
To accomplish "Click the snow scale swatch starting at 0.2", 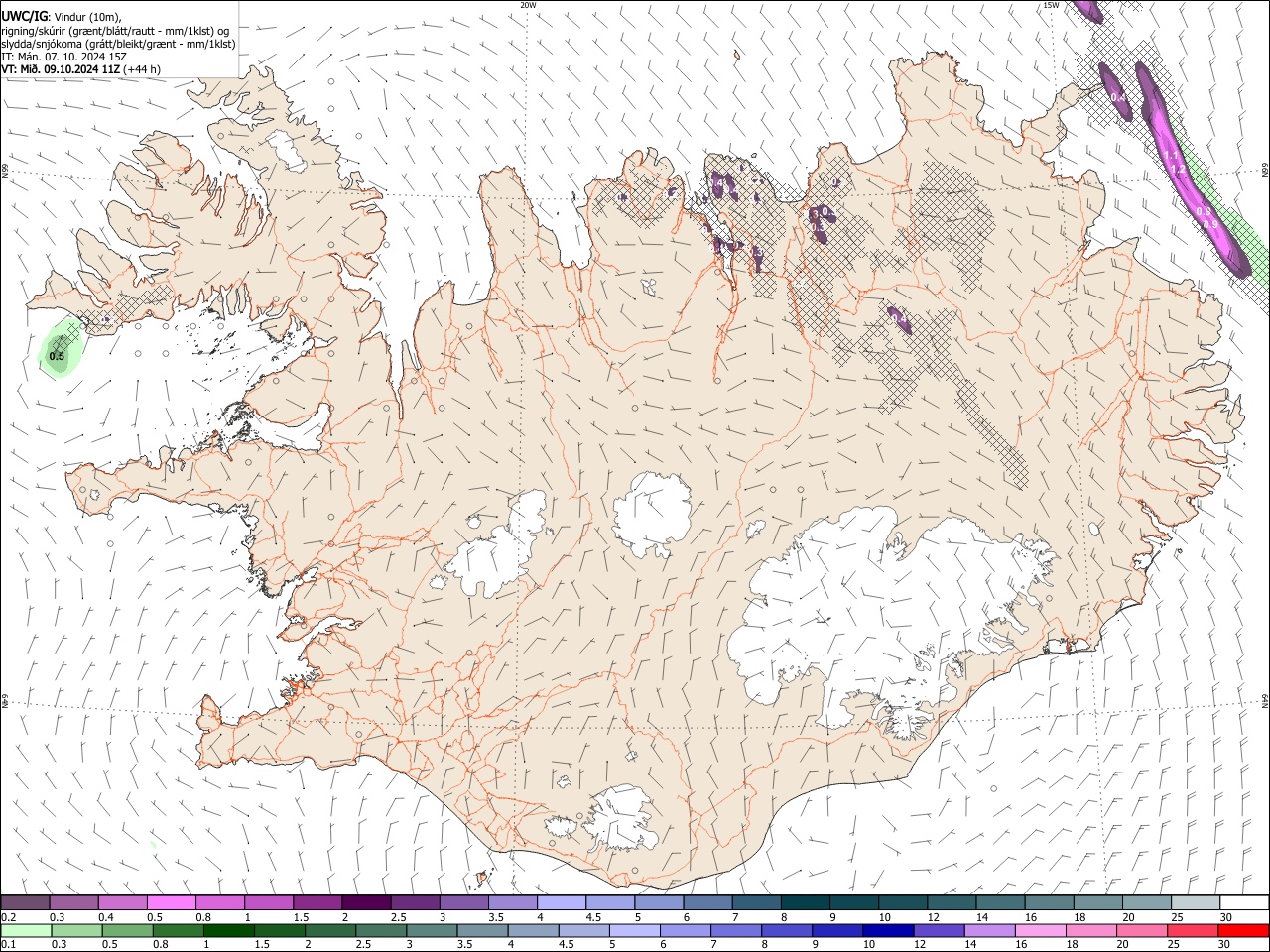I will click(x=25, y=902).
